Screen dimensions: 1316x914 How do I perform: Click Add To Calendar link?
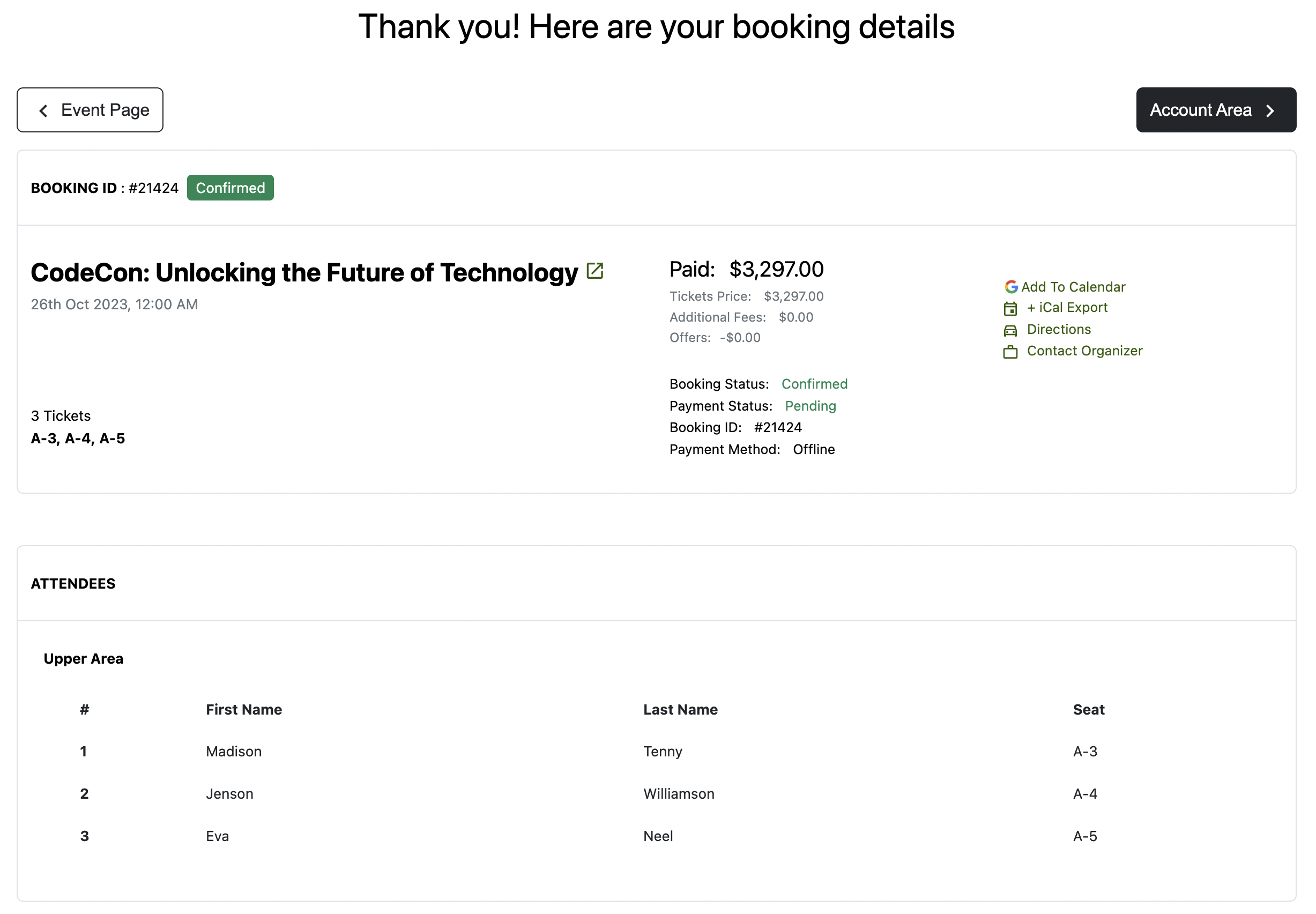tap(1073, 287)
